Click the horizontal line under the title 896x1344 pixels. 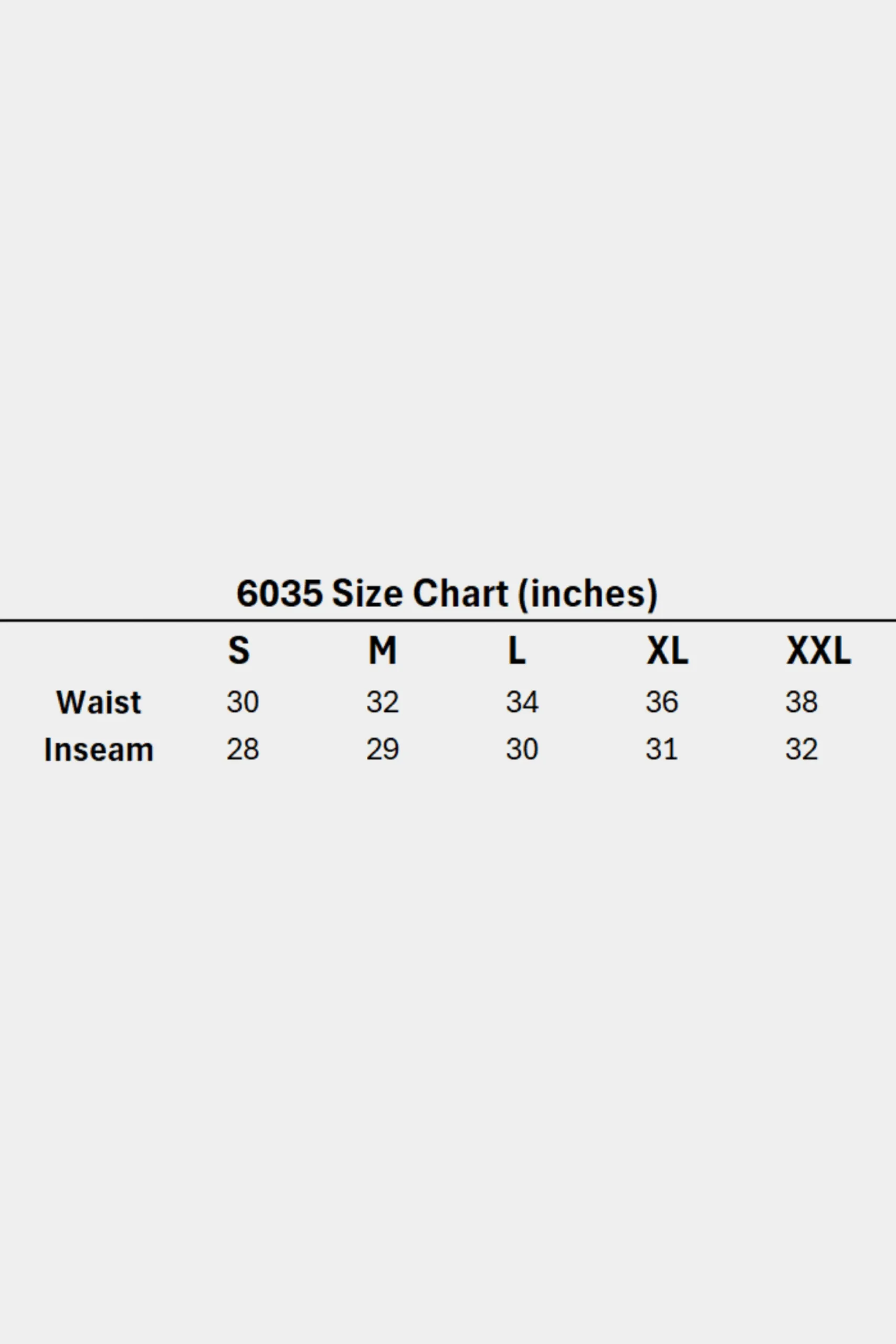tap(448, 619)
